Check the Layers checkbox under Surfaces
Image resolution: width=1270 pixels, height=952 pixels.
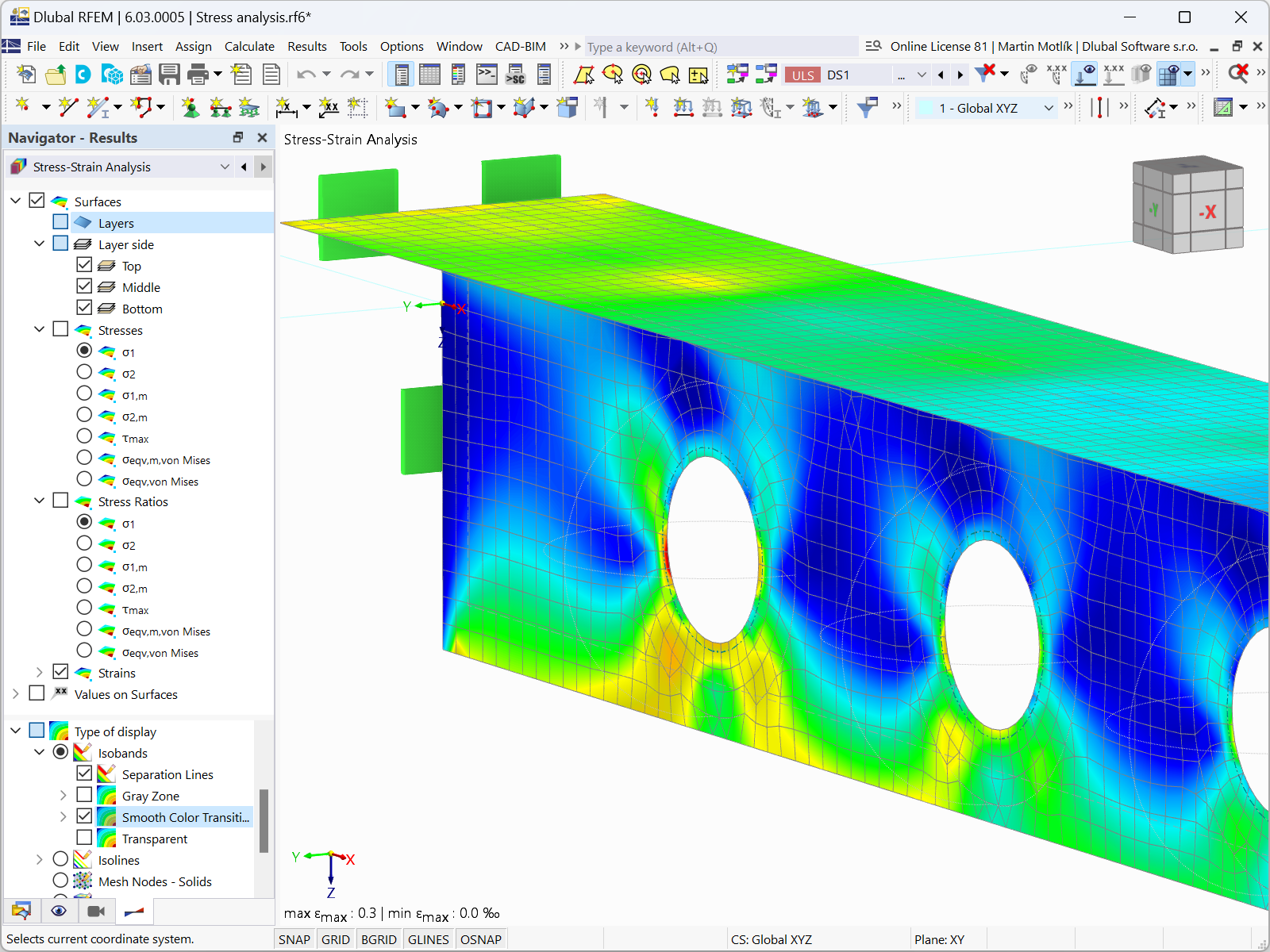point(60,221)
